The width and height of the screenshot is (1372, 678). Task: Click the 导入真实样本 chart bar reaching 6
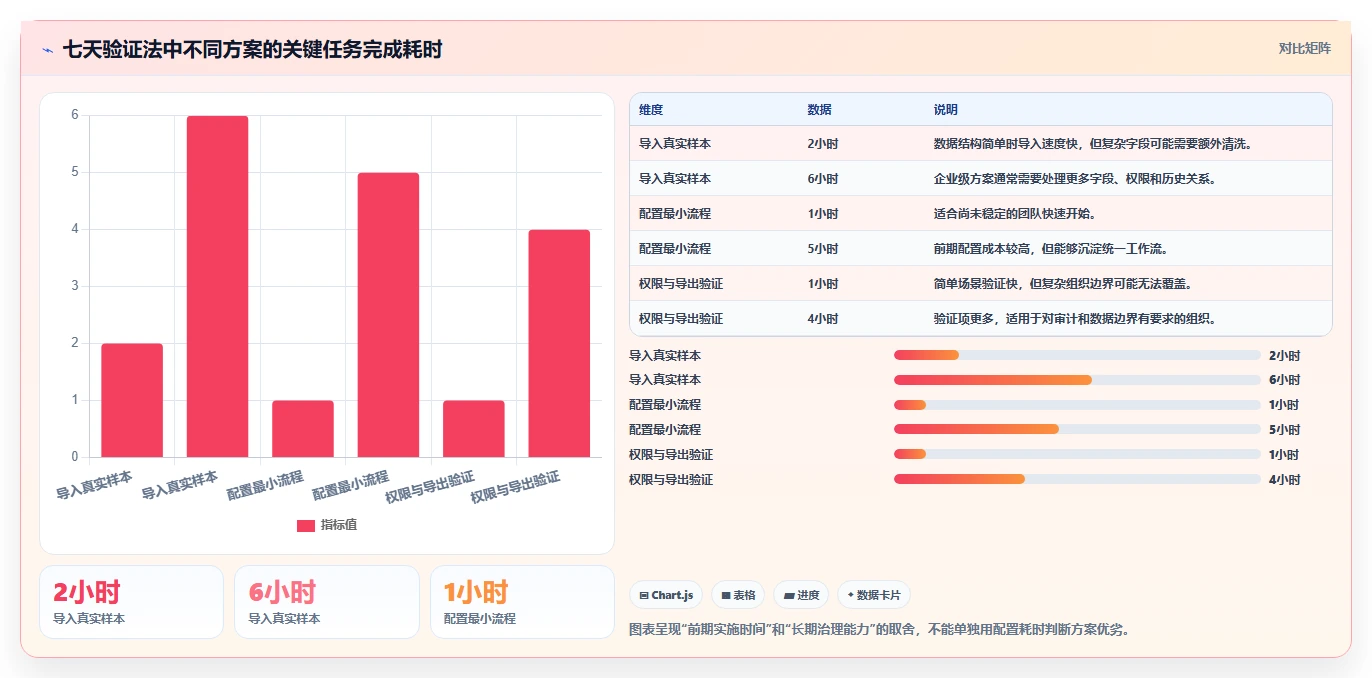pos(217,286)
